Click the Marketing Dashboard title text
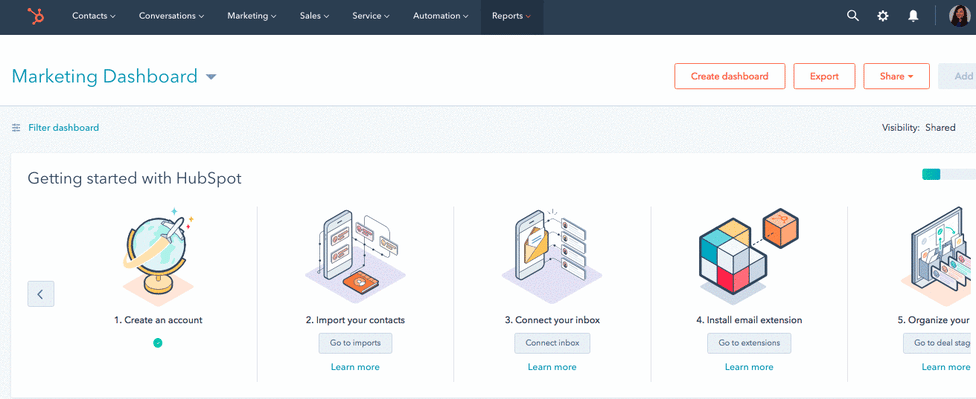976x399 pixels. coord(105,77)
